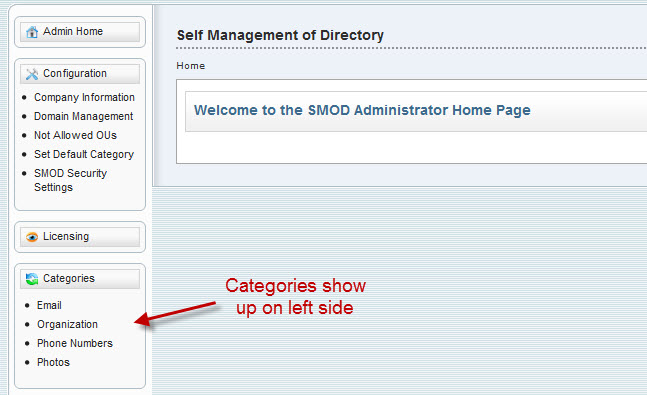
Task: Open the Photos category
Action: (x=53, y=362)
